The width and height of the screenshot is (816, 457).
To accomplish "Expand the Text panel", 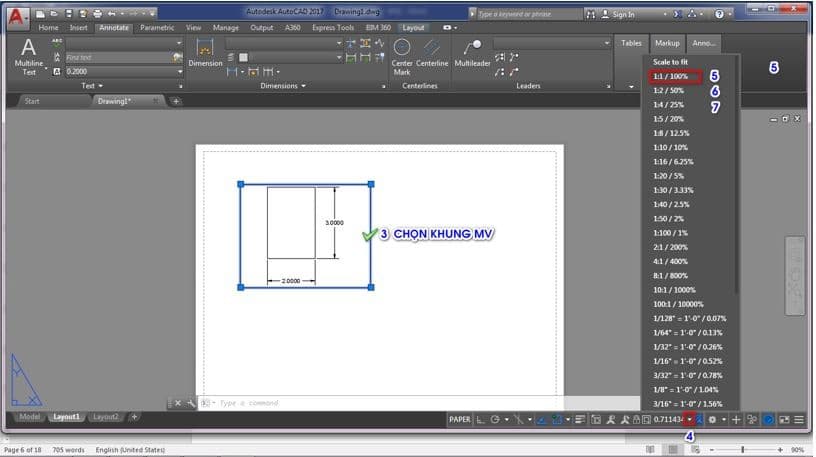I will point(92,86).
